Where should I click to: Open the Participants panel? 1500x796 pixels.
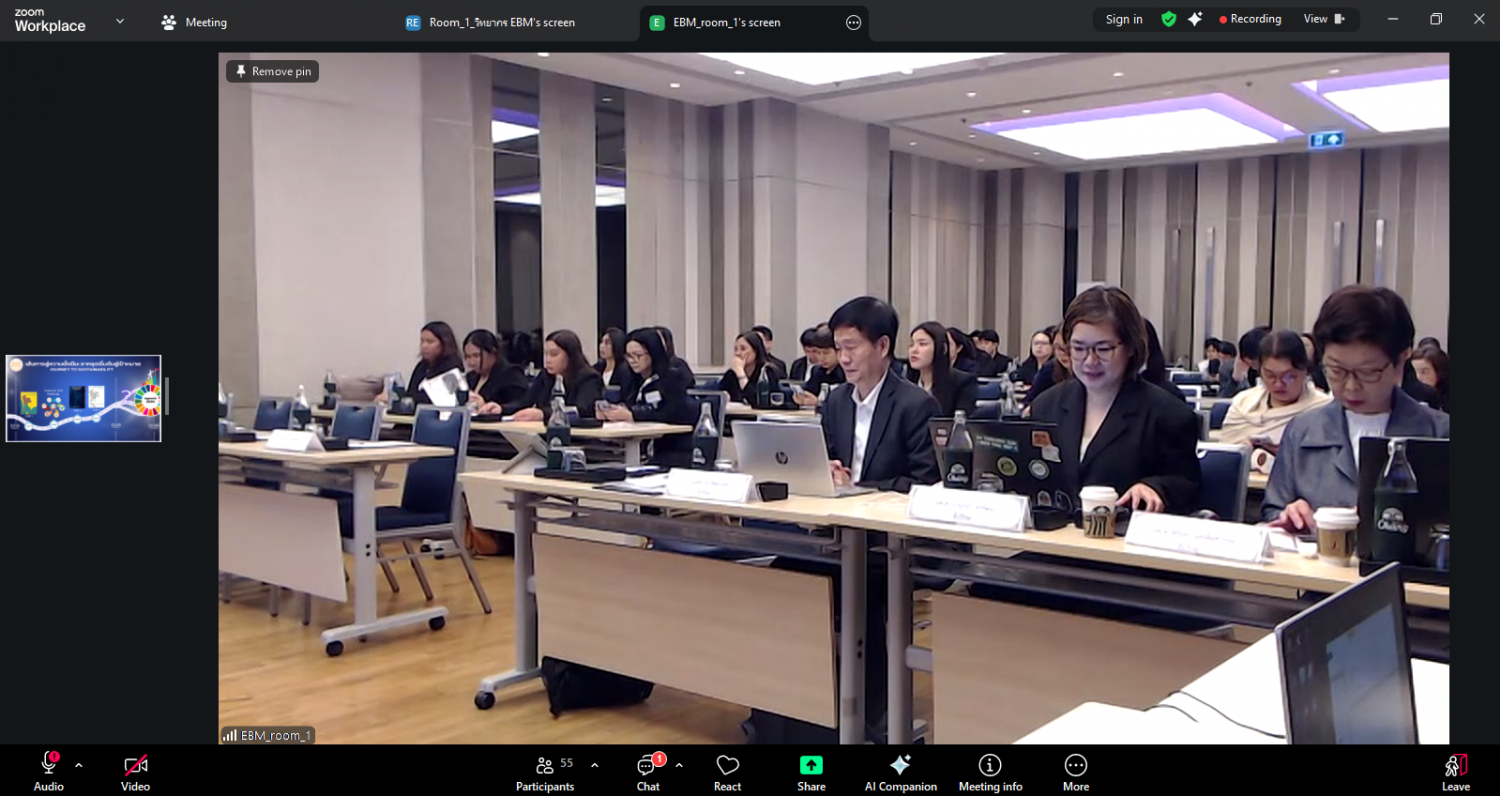546,769
